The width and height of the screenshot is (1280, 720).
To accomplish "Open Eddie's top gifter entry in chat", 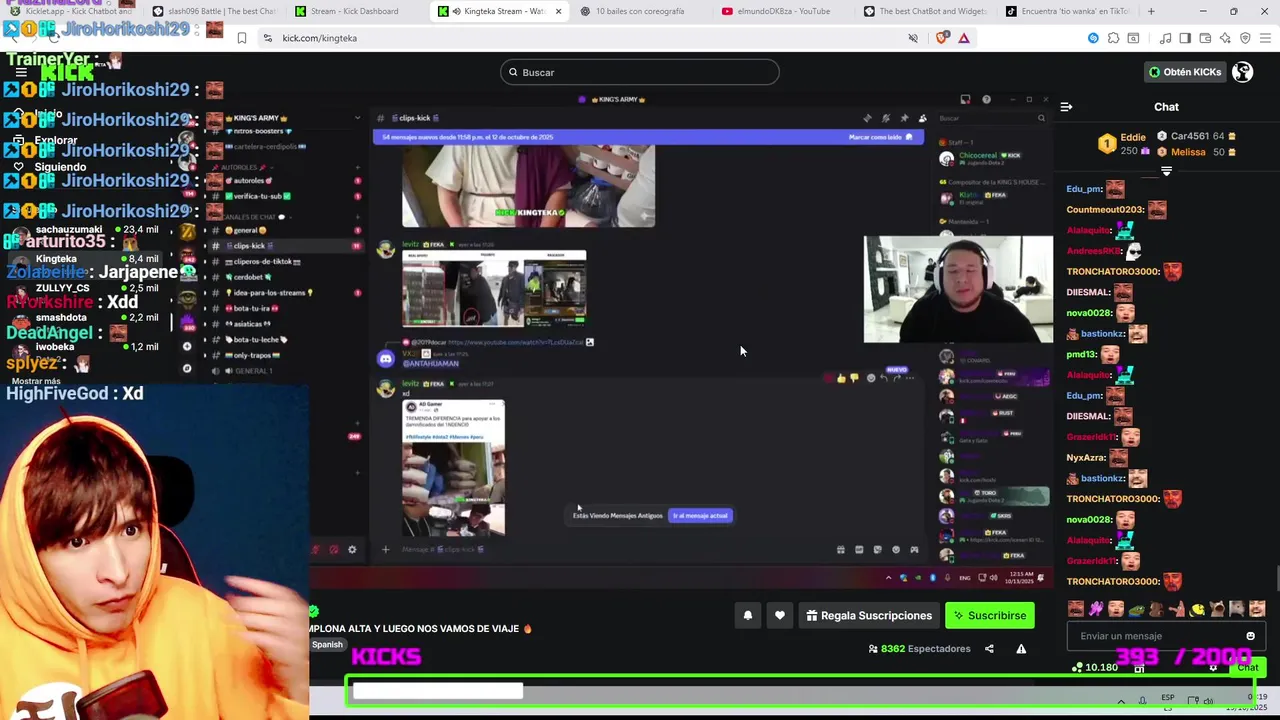I will tap(1122, 144).
